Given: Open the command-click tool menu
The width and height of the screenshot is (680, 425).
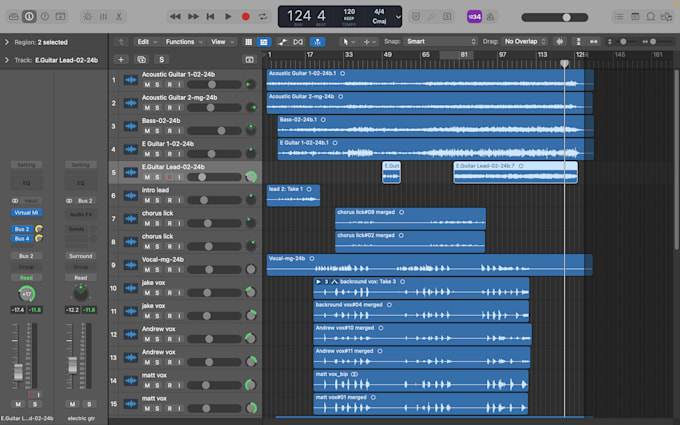Looking at the screenshot, I should pos(369,42).
